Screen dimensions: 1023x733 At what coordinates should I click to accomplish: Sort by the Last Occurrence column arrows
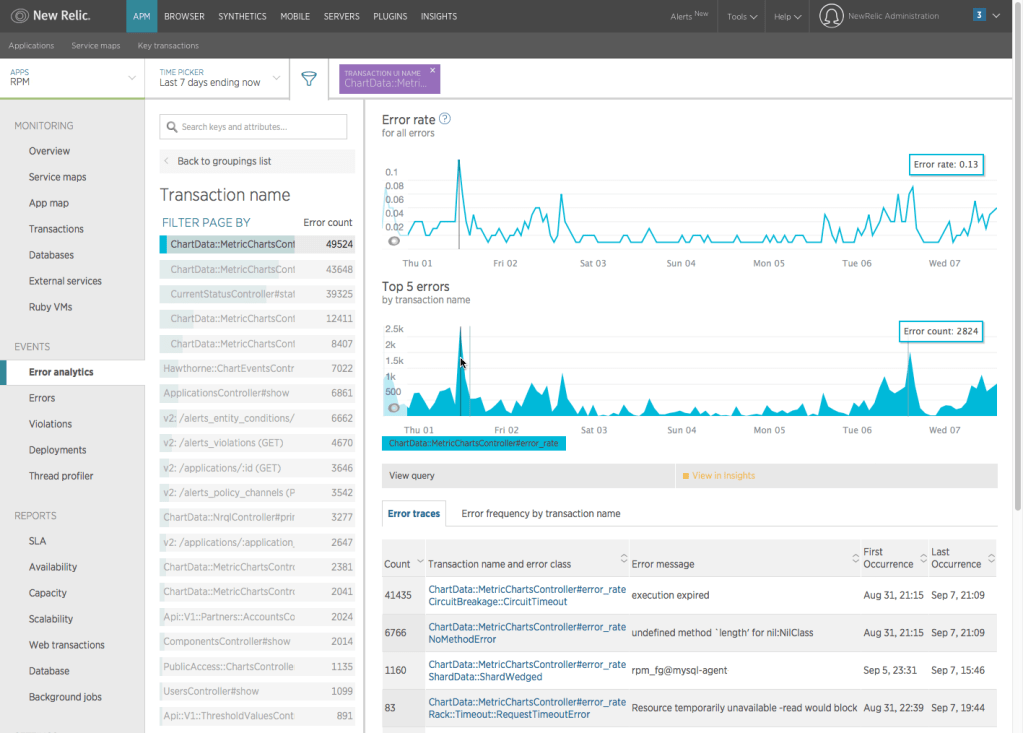tap(990, 558)
